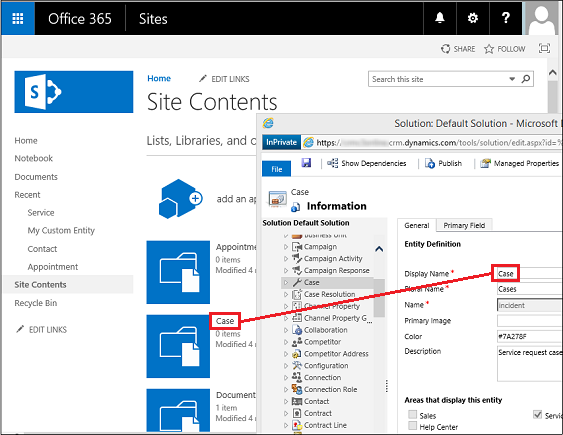
Task: Open the Case library tile
Action: 178,346
